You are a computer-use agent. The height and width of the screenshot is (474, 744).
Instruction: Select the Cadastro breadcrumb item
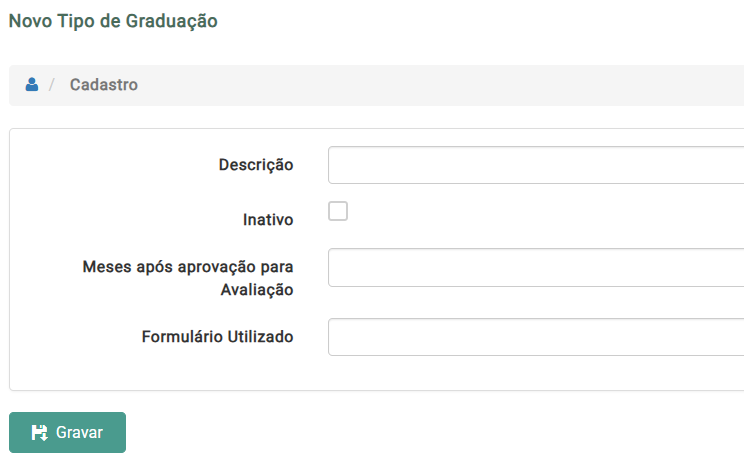tap(104, 85)
